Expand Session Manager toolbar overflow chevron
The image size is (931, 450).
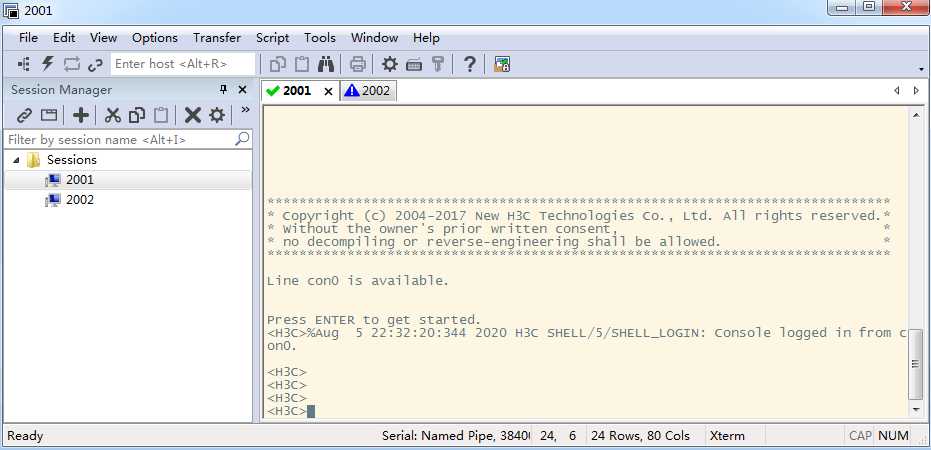tap(245, 110)
